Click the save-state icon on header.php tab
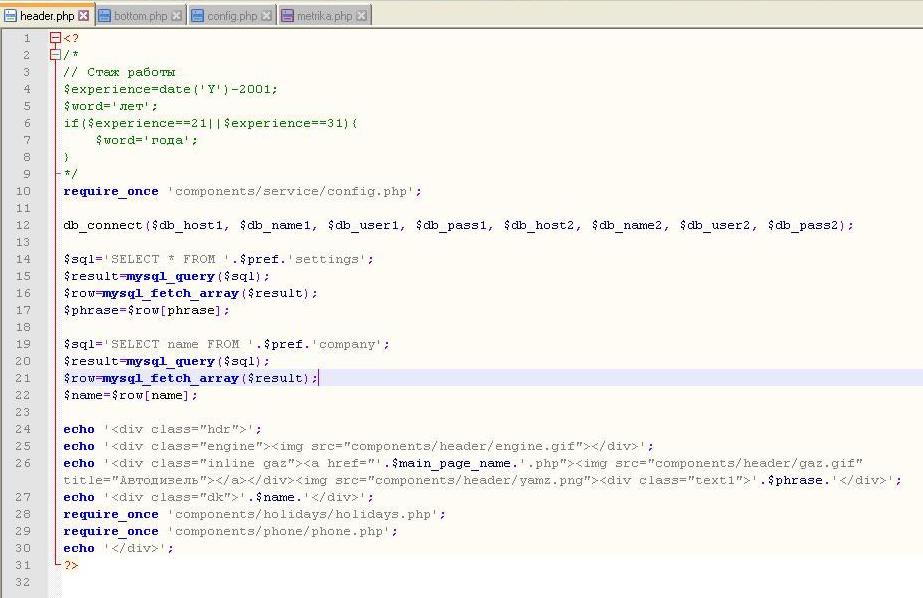Screen dimensions: 923x598 pos(11,16)
